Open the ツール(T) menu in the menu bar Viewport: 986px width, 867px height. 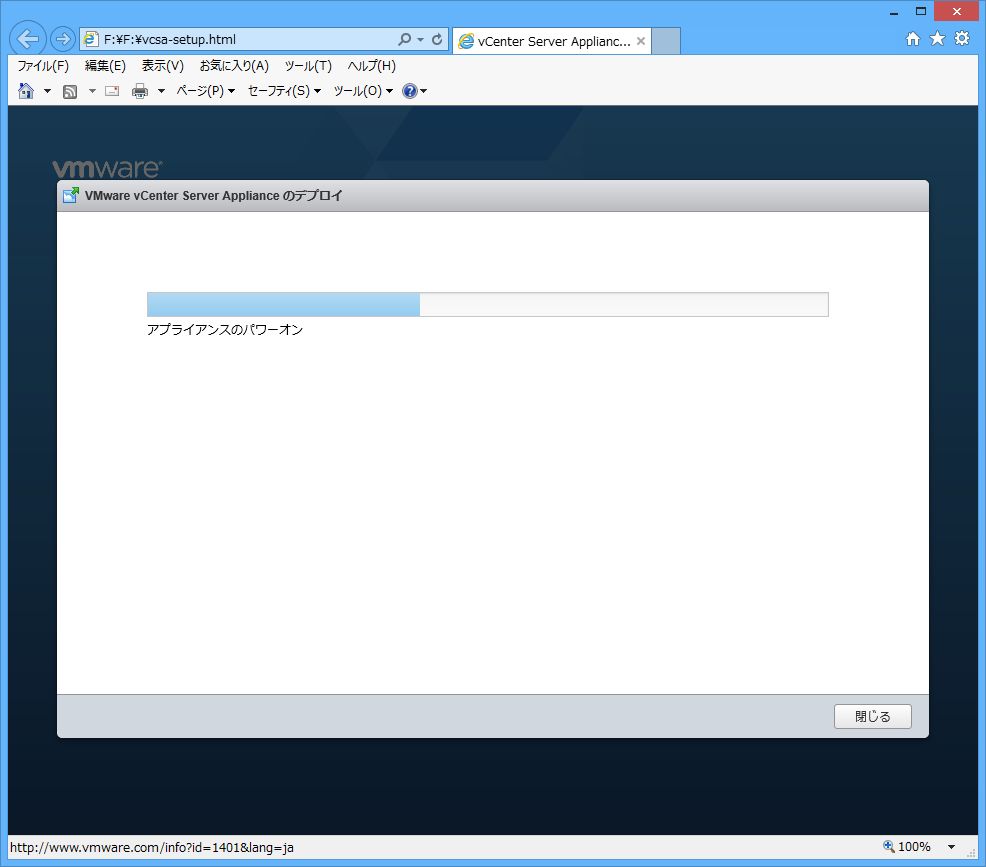[x=307, y=65]
